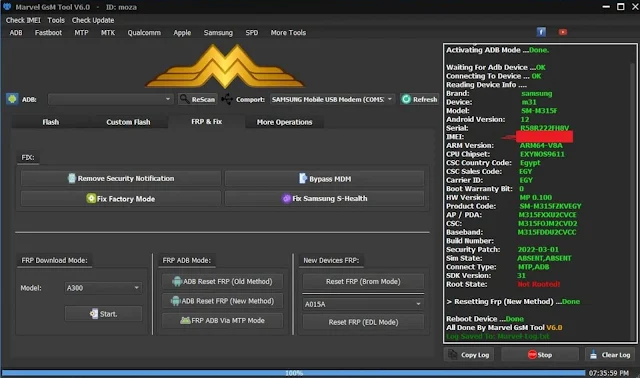Click Reset FRP (EDL Mode)
The width and height of the screenshot is (640, 378).
(363, 322)
